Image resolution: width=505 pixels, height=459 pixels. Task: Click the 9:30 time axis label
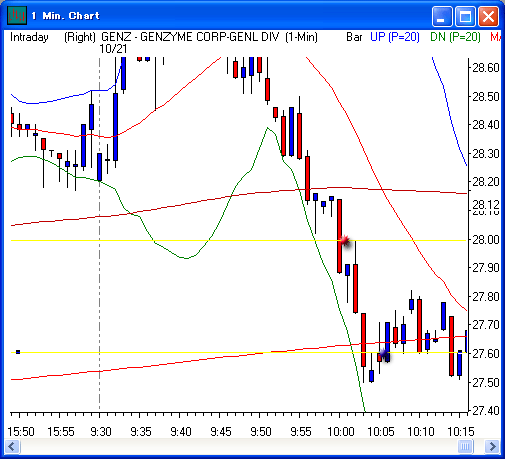click(x=101, y=432)
